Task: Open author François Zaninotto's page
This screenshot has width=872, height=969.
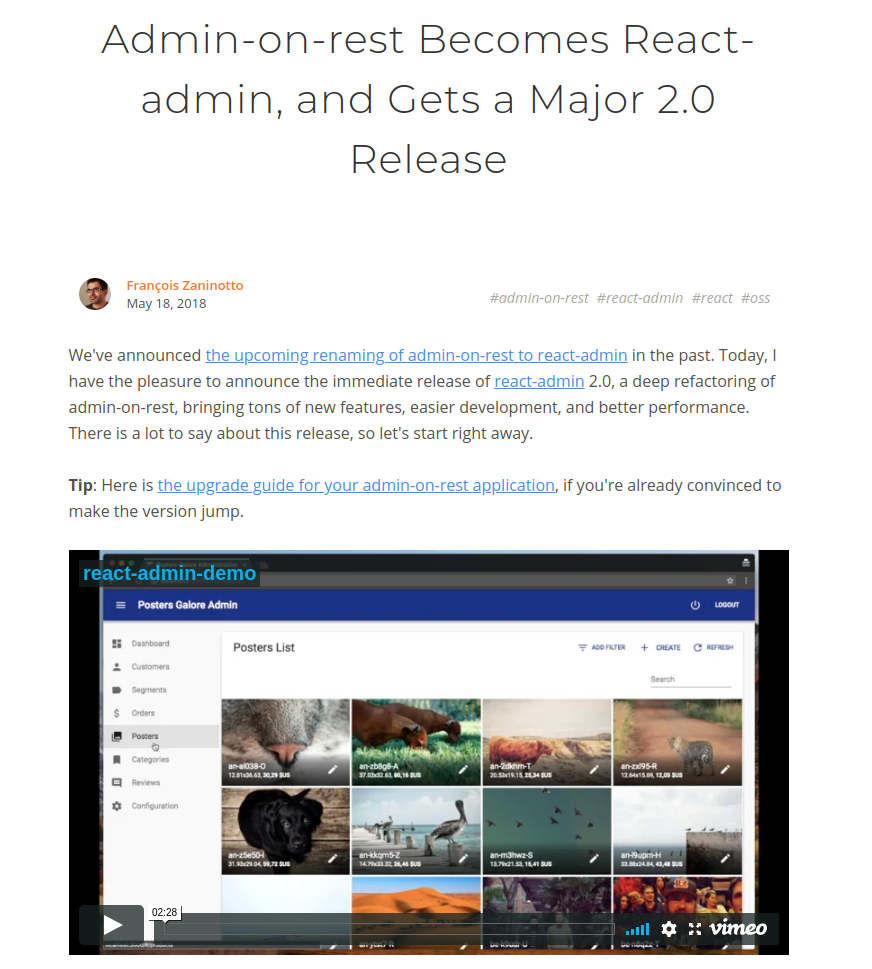Action: coord(185,286)
